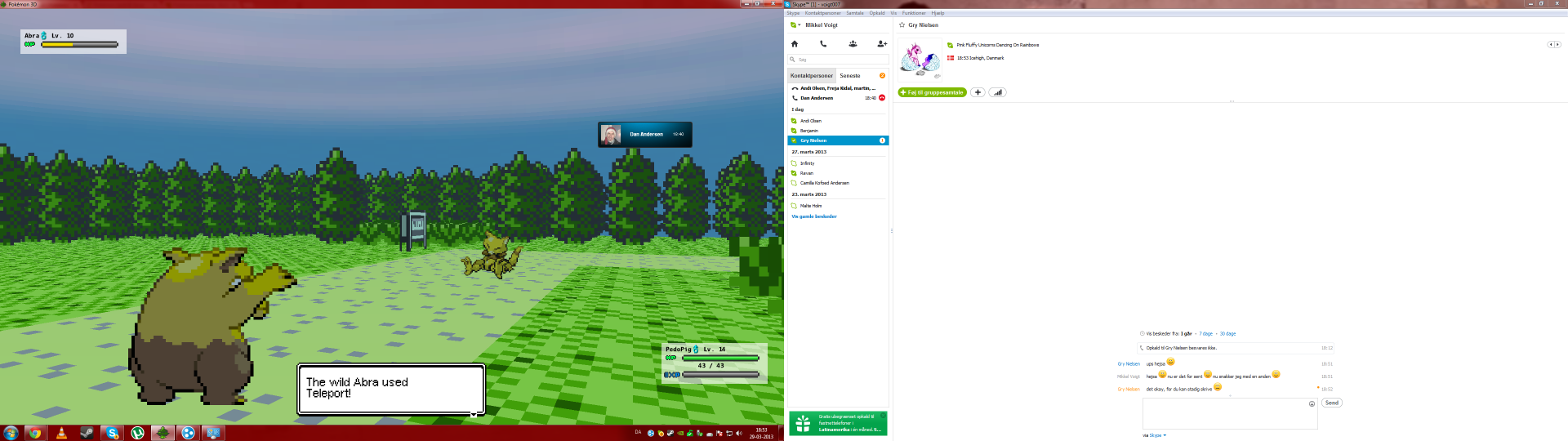Click the plus button next to group conversation

pyautogui.click(x=978, y=92)
